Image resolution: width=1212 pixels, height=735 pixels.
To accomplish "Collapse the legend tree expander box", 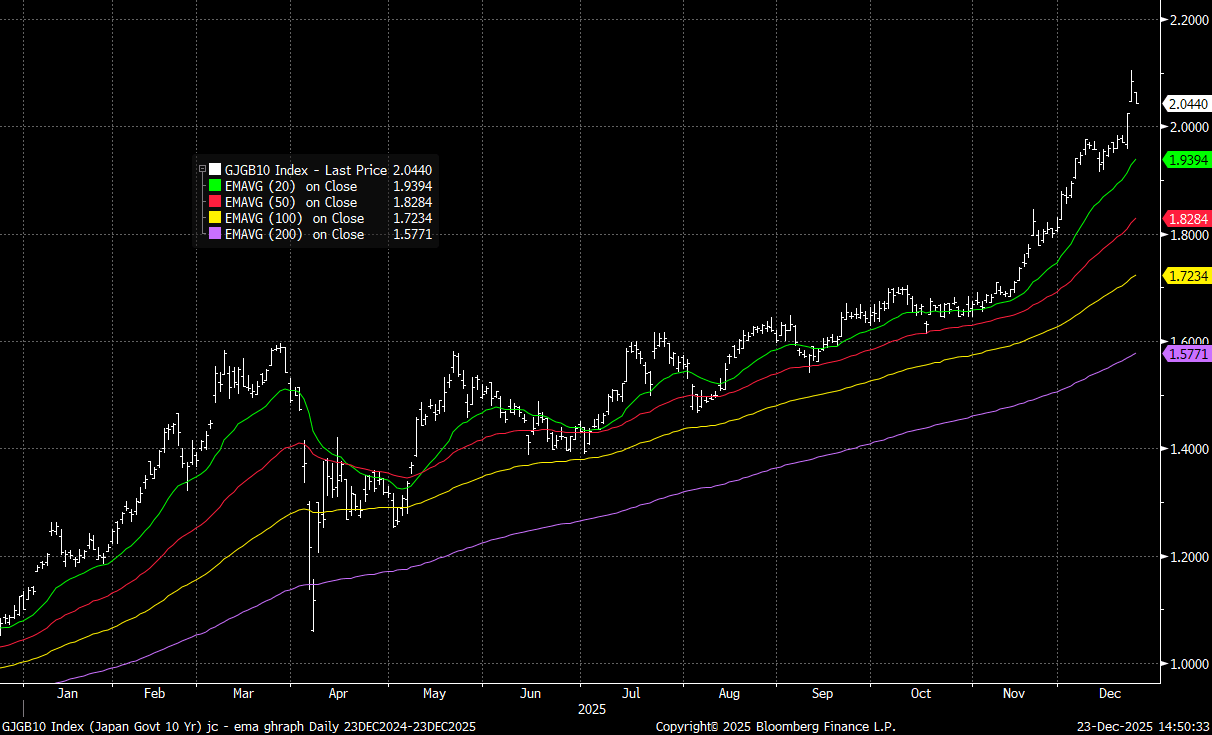I will point(203,170).
